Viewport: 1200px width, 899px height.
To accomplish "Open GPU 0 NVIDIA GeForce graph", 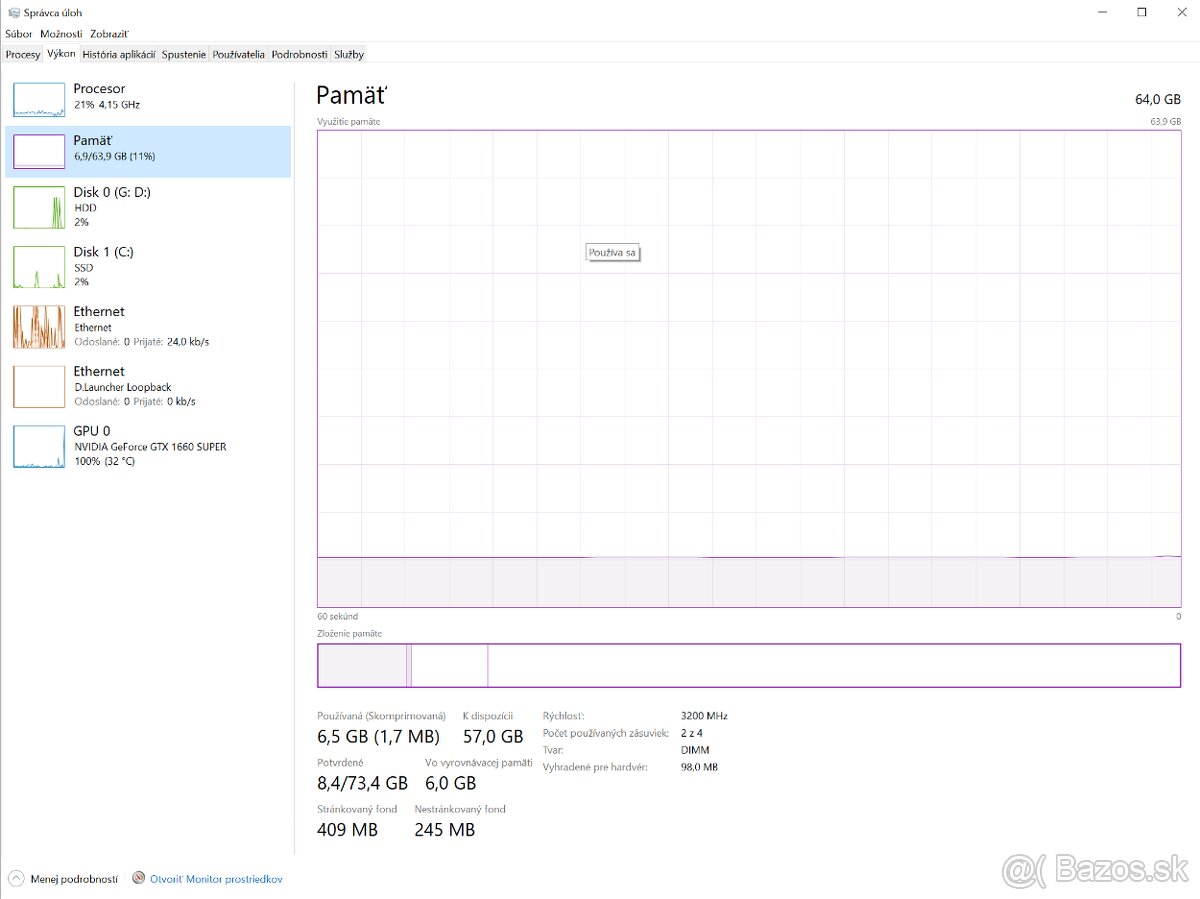I will [x=38, y=447].
